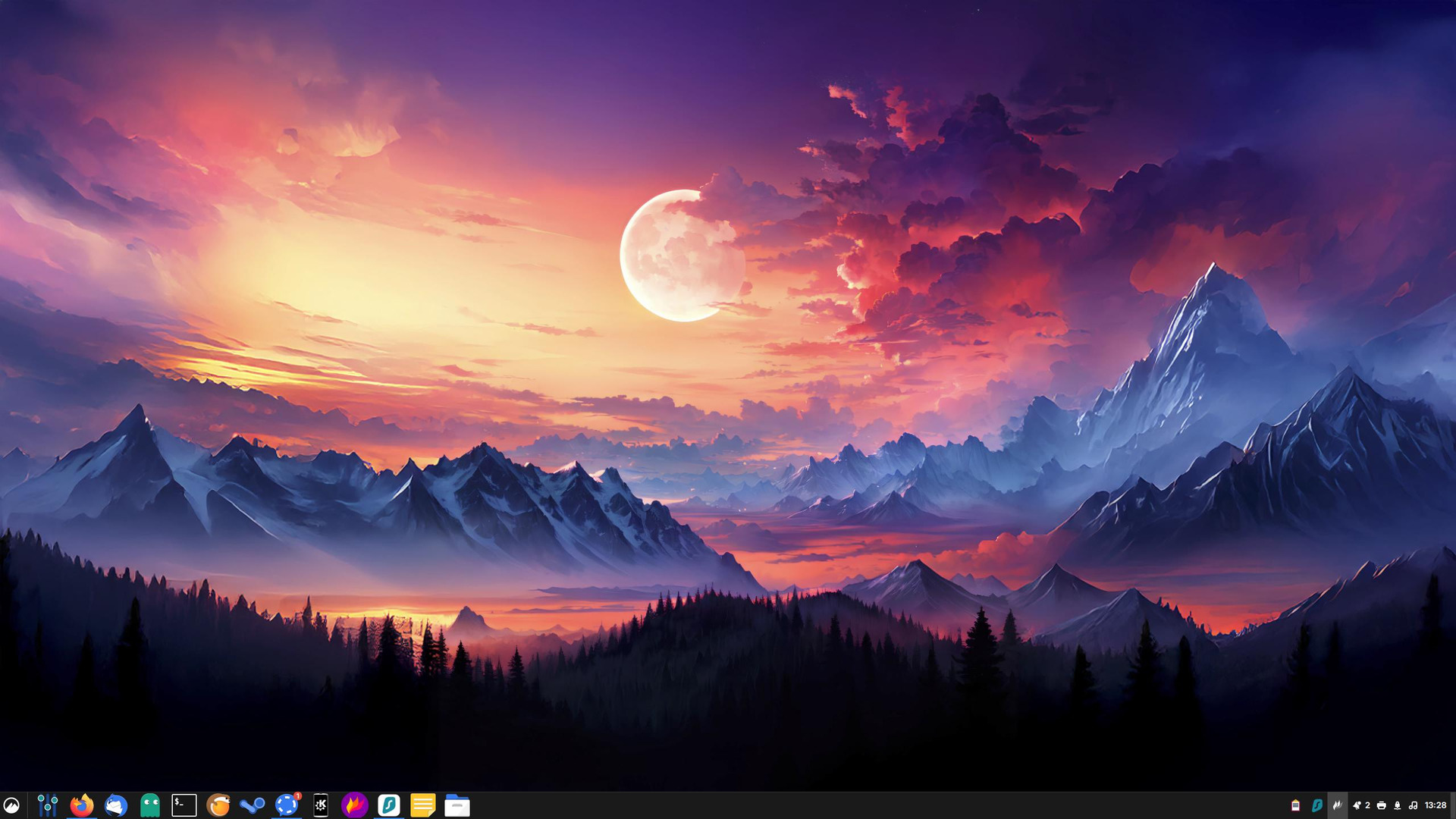Viewport: 1456px width, 819px height.
Task: Click the highlighted flame tray icon
Action: 1337,805
